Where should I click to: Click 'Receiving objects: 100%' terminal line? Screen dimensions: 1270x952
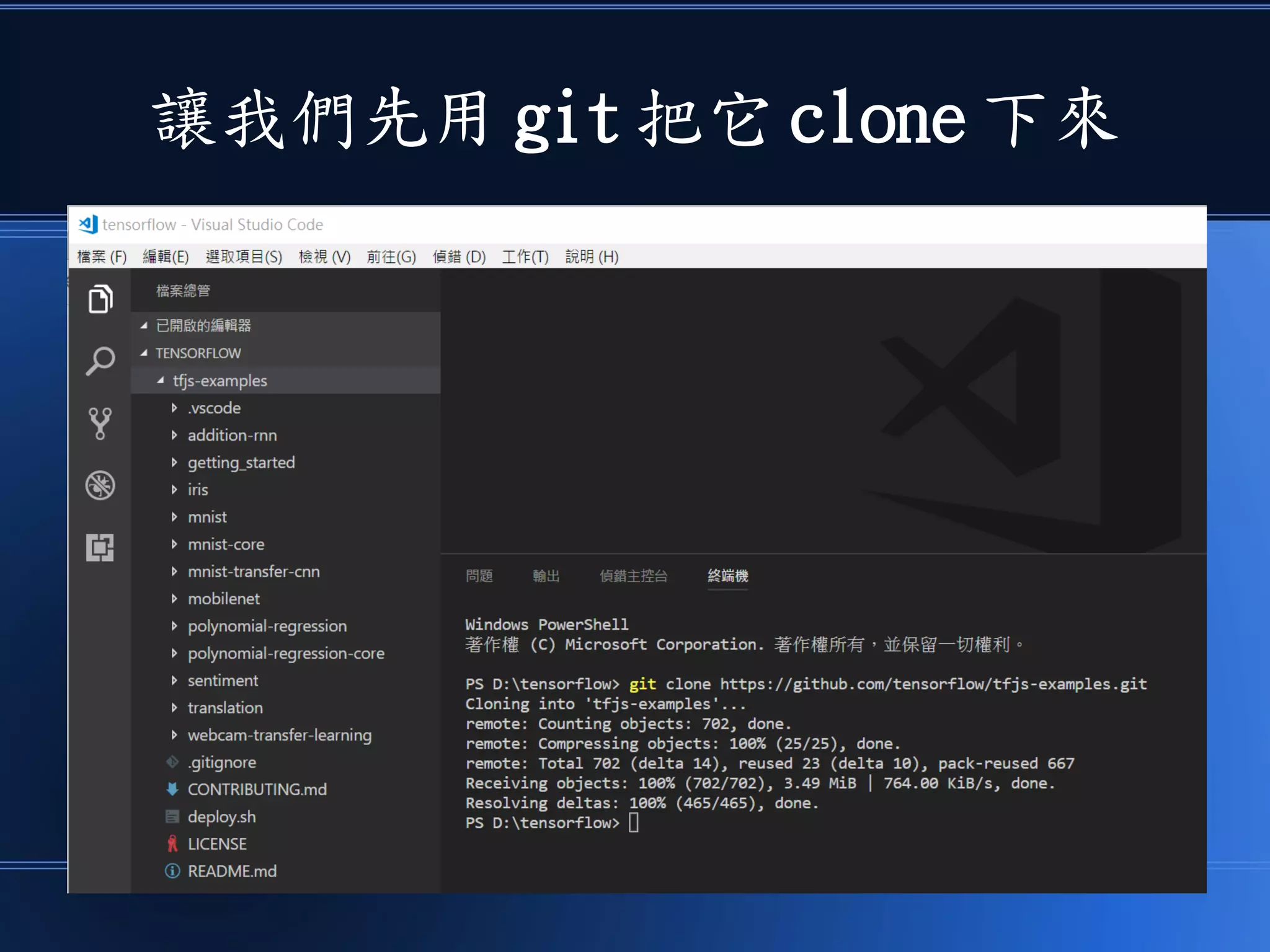click(x=760, y=783)
